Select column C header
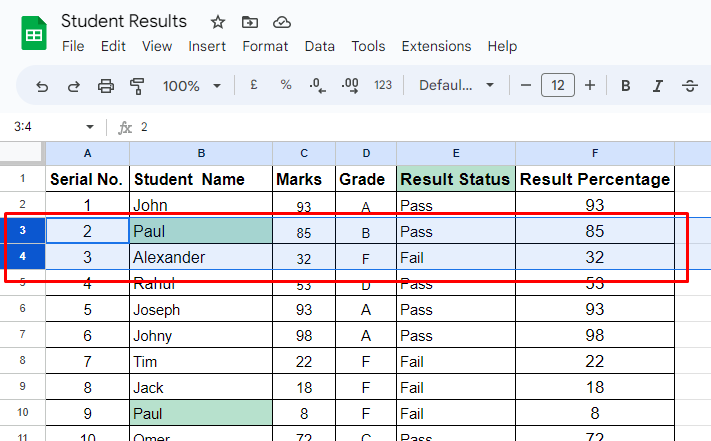 point(304,153)
